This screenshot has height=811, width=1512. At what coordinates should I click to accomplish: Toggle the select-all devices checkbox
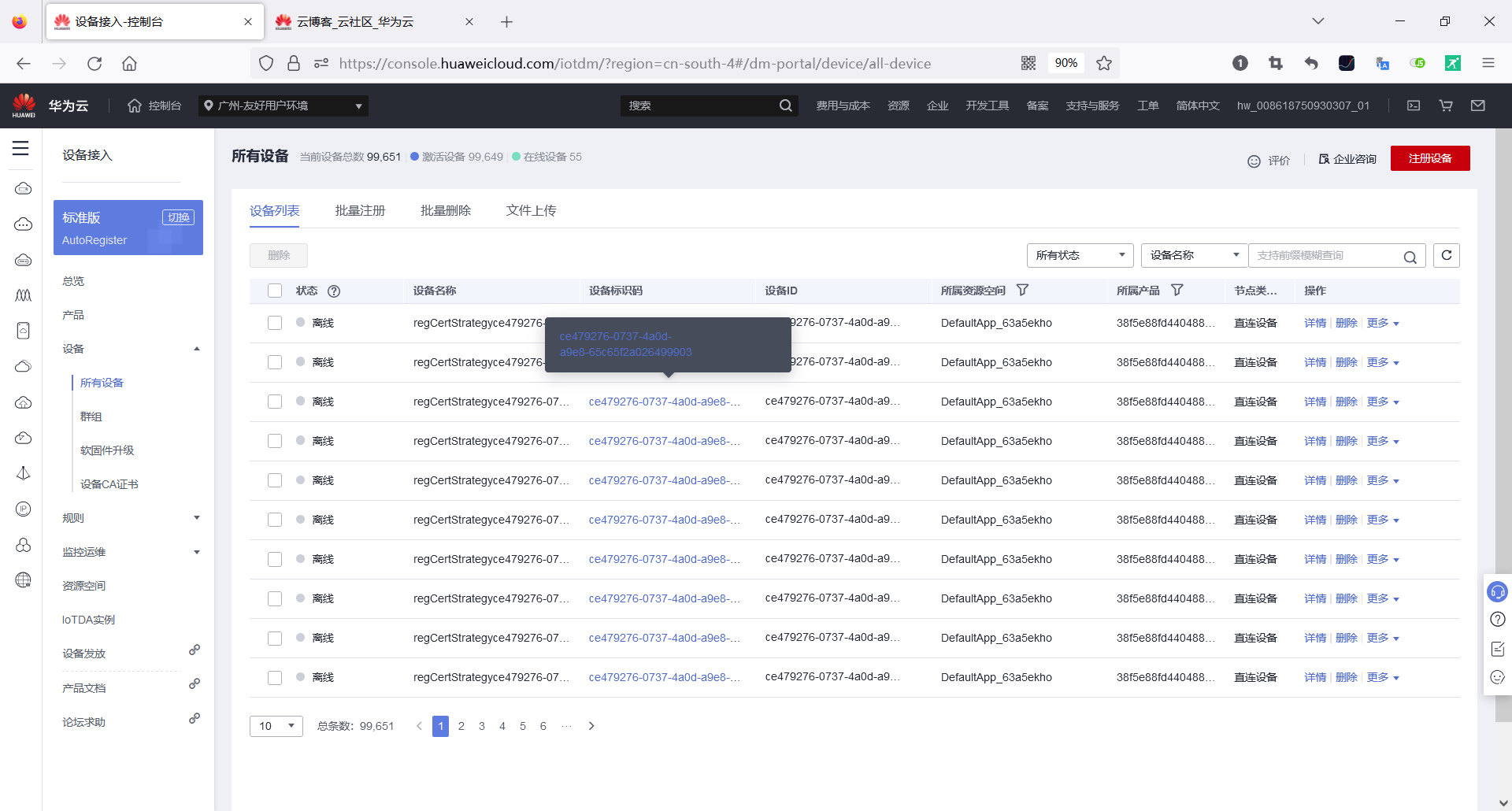coord(275,291)
